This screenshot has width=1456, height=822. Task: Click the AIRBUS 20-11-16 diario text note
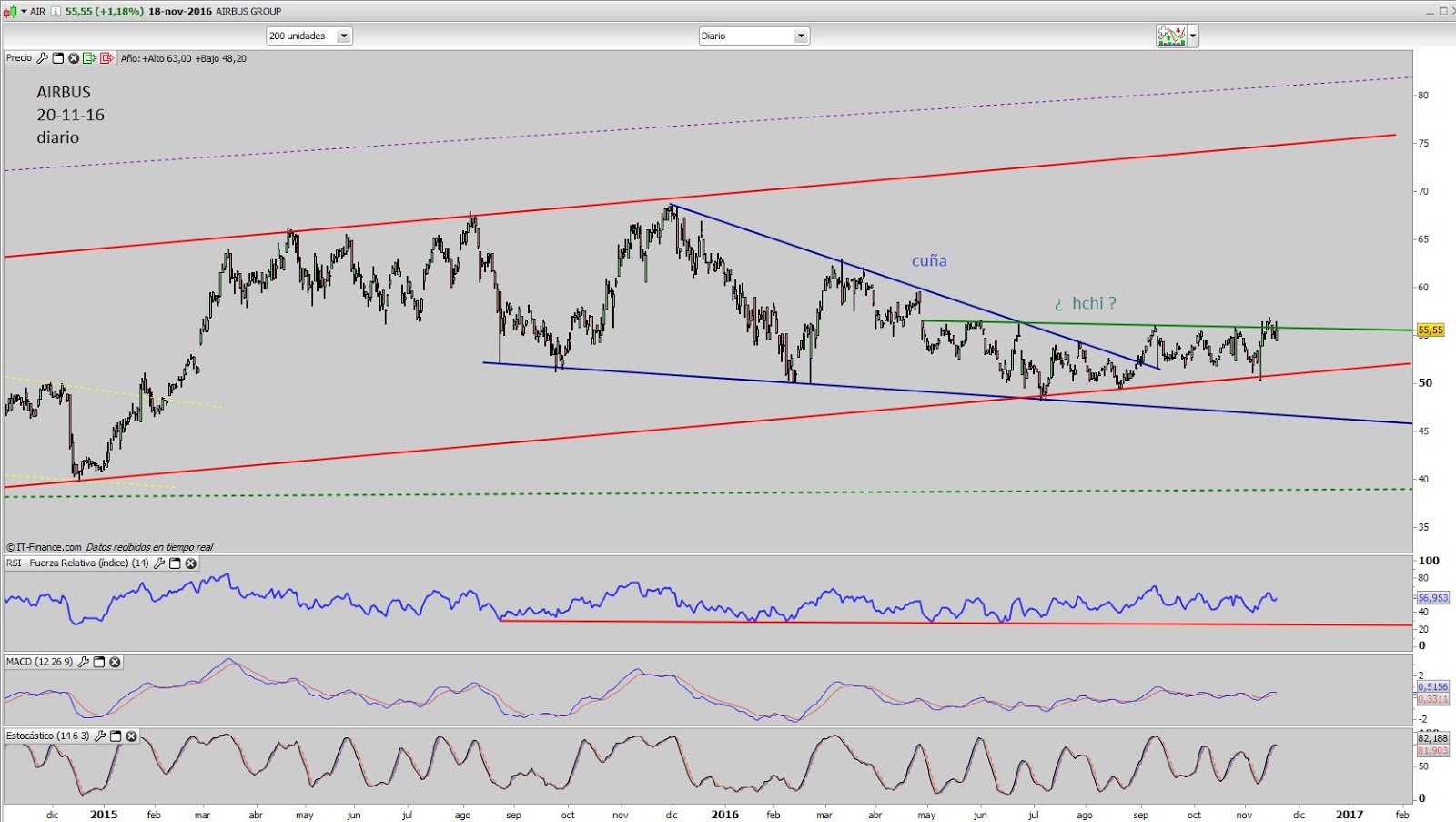[x=70, y=115]
